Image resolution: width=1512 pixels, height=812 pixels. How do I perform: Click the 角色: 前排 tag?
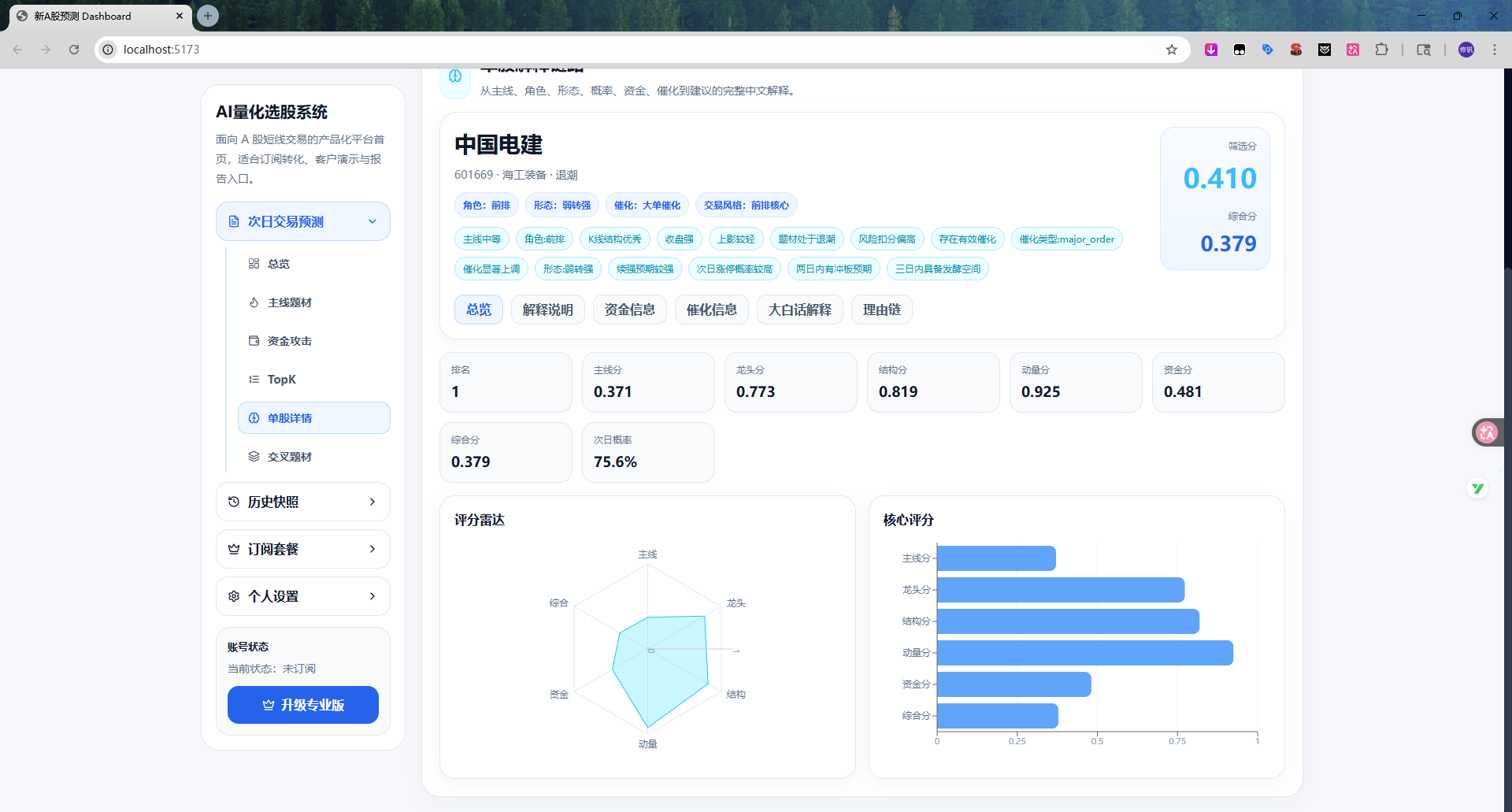(487, 206)
